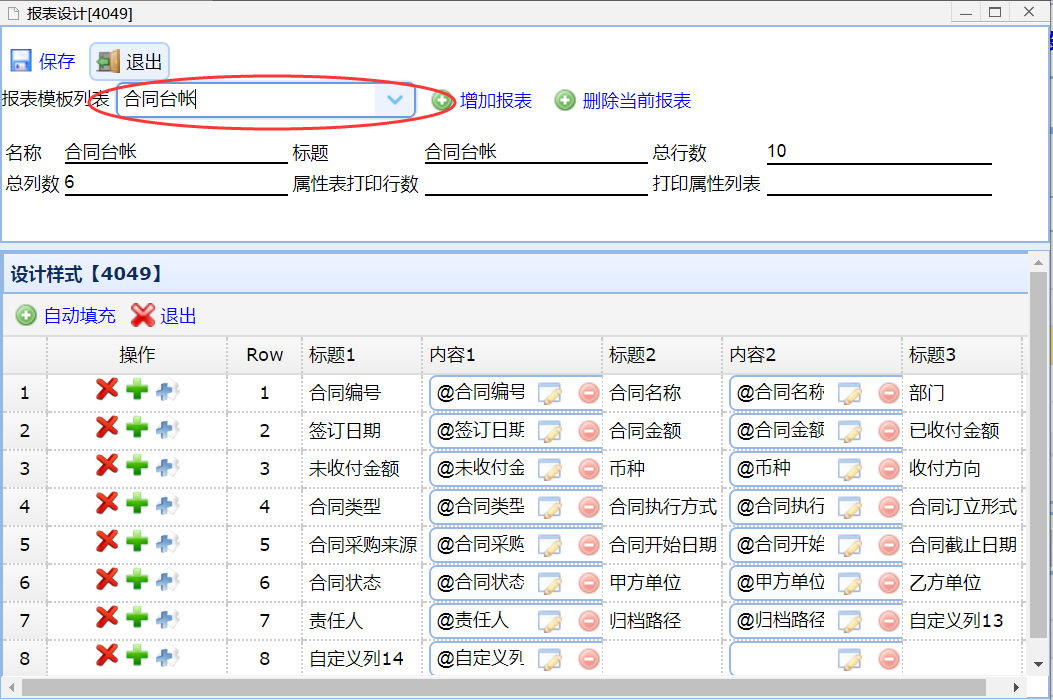
Task: Click the 标题3 column header
Action: (x=962, y=355)
